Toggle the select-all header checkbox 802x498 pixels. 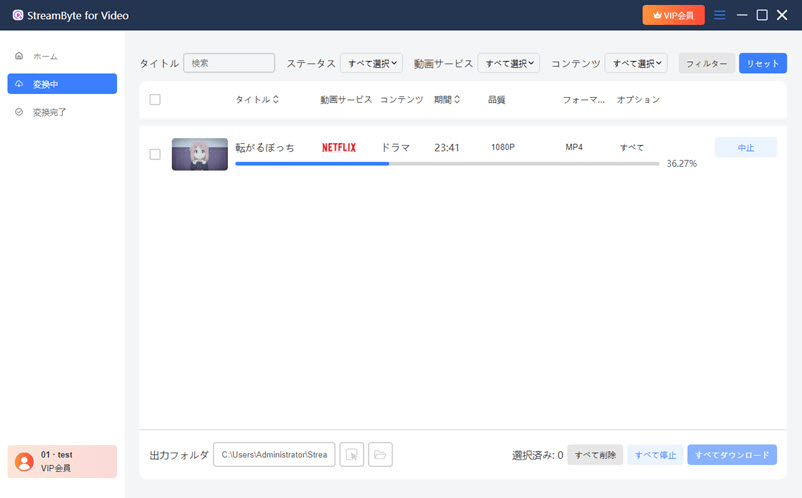tap(155, 100)
